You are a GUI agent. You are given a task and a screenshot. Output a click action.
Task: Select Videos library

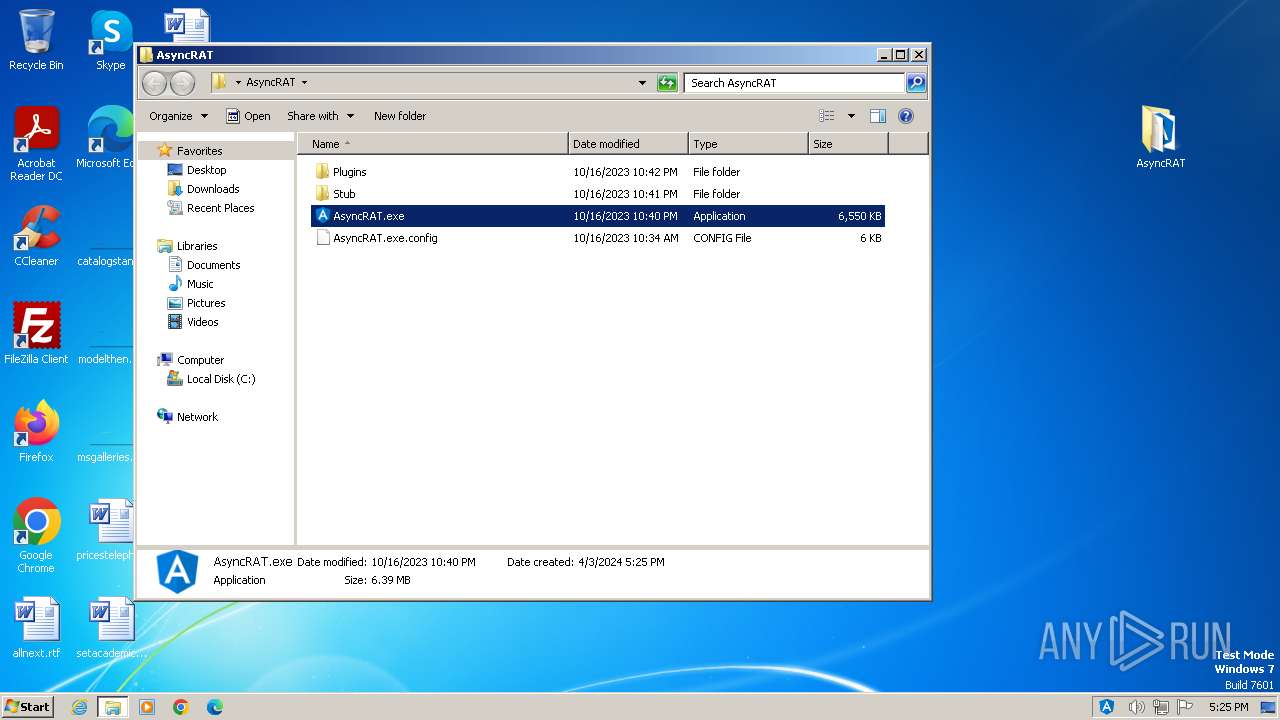[x=202, y=322]
